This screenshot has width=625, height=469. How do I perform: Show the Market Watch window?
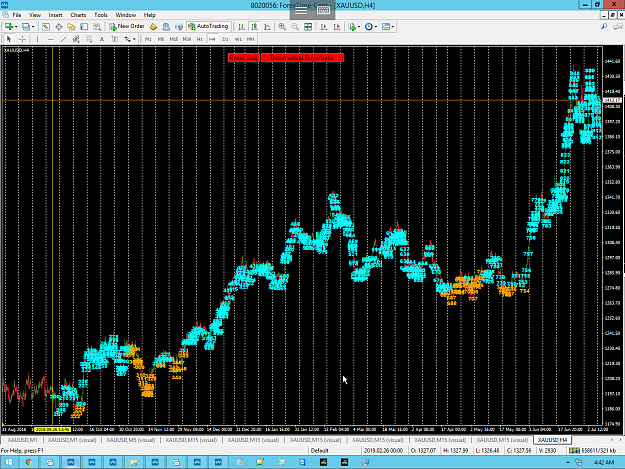[46, 27]
